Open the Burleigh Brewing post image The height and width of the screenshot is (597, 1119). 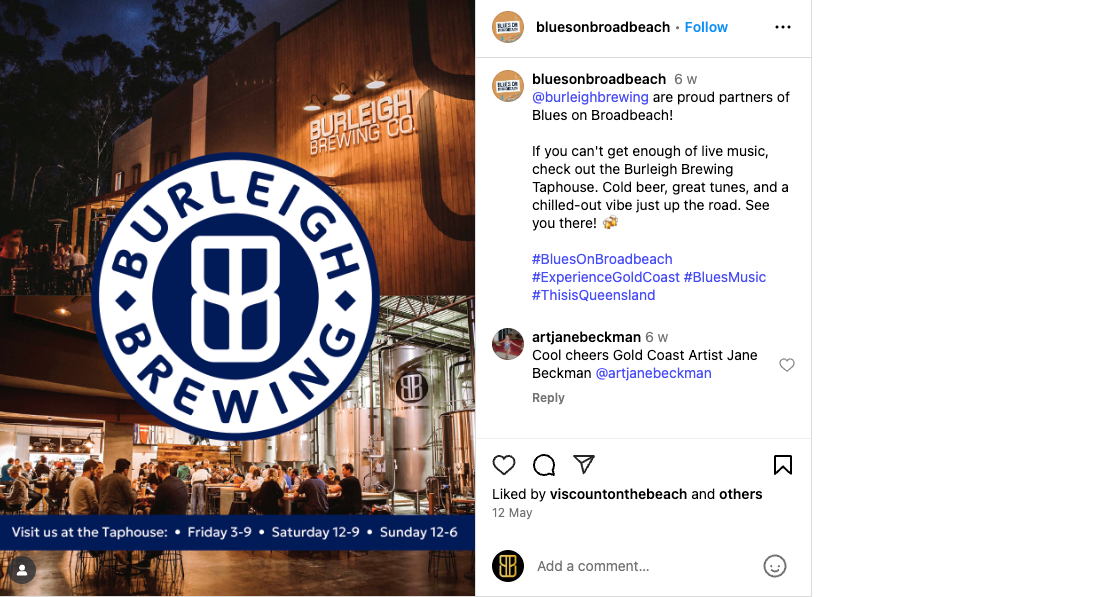[238, 298]
